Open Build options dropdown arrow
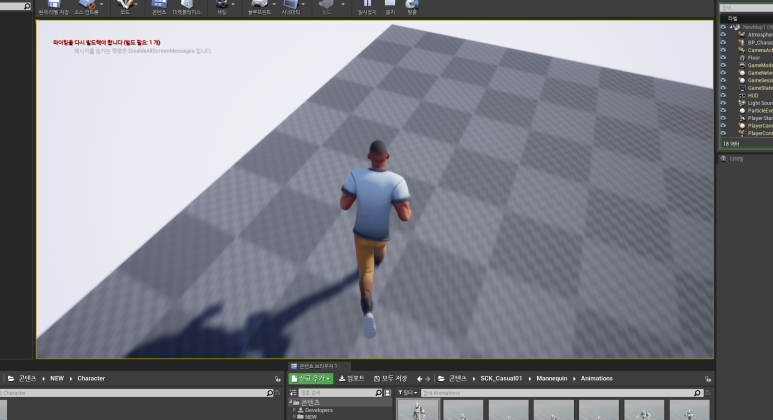Image resolution: width=773 pixels, height=420 pixels. (343, 4)
